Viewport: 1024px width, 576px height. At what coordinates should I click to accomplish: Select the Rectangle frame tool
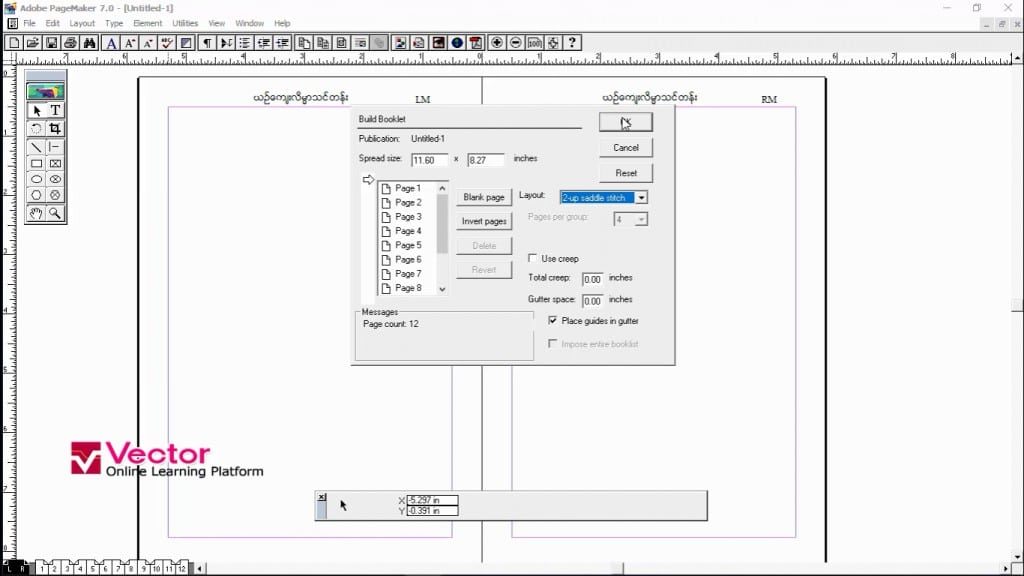pos(56,164)
